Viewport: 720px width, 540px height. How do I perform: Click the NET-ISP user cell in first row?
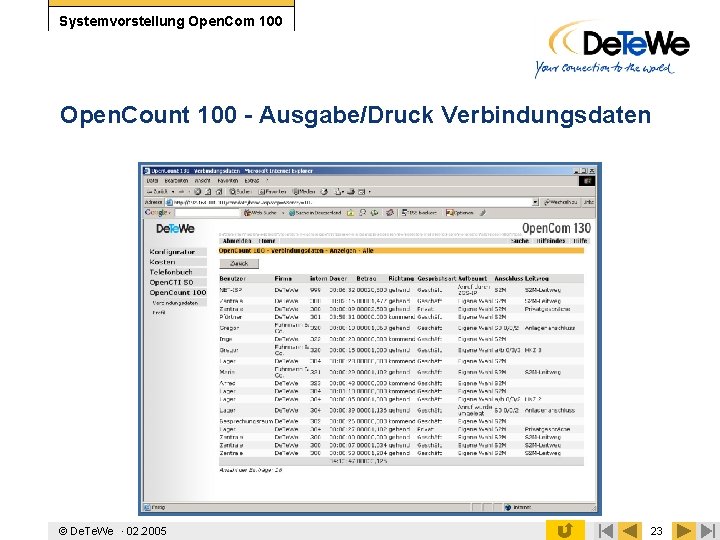(231, 290)
